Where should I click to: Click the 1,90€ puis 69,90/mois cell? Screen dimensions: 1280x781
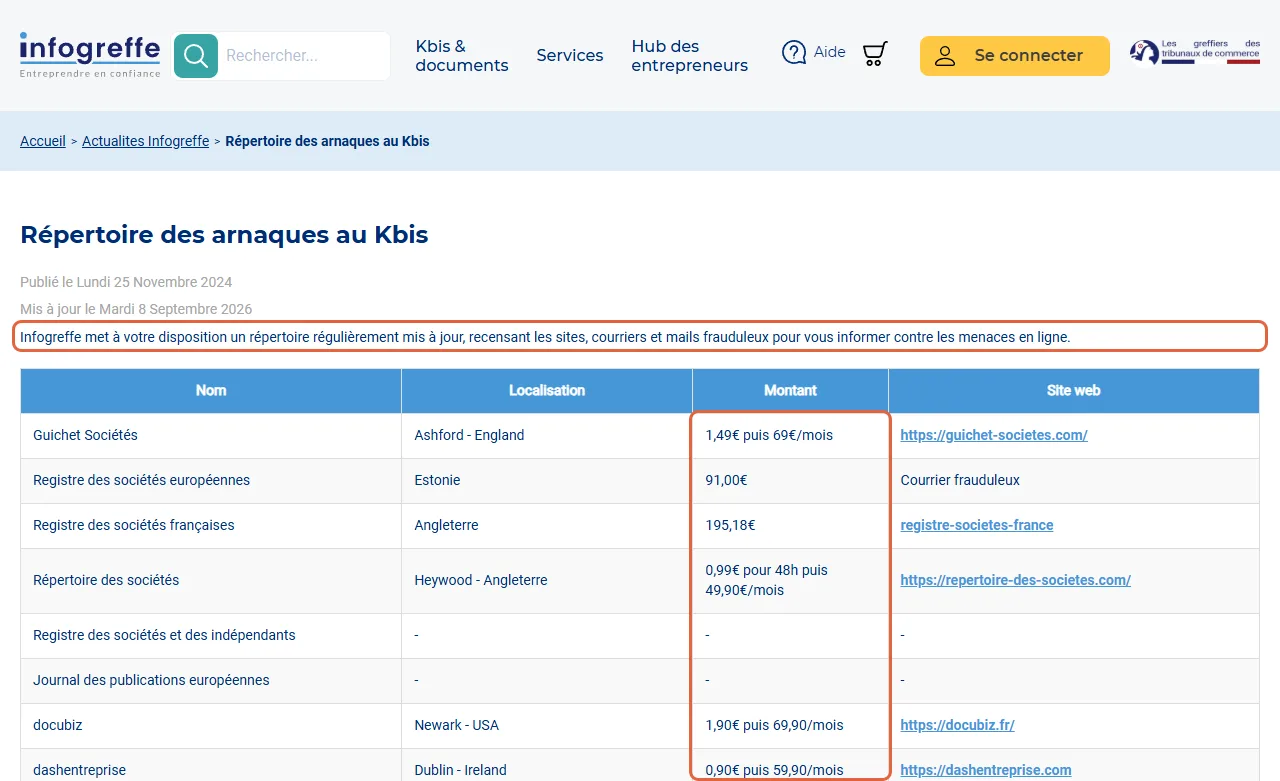pyautogui.click(x=790, y=726)
